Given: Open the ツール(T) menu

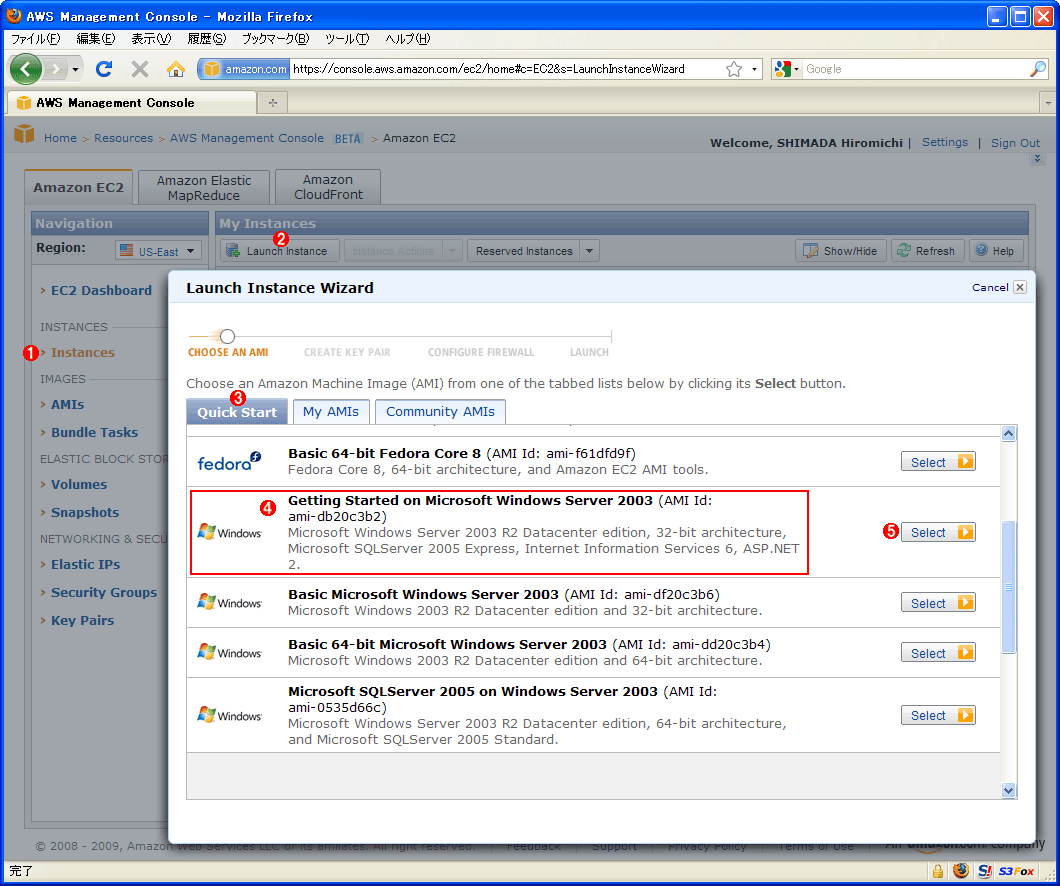Looking at the screenshot, I should 347,39.
